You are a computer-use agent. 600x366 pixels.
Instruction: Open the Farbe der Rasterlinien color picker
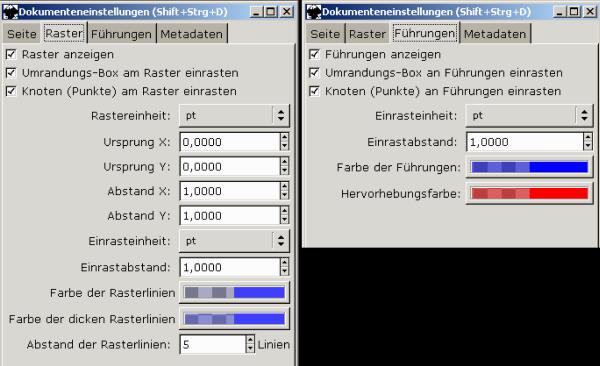(234, 293)
